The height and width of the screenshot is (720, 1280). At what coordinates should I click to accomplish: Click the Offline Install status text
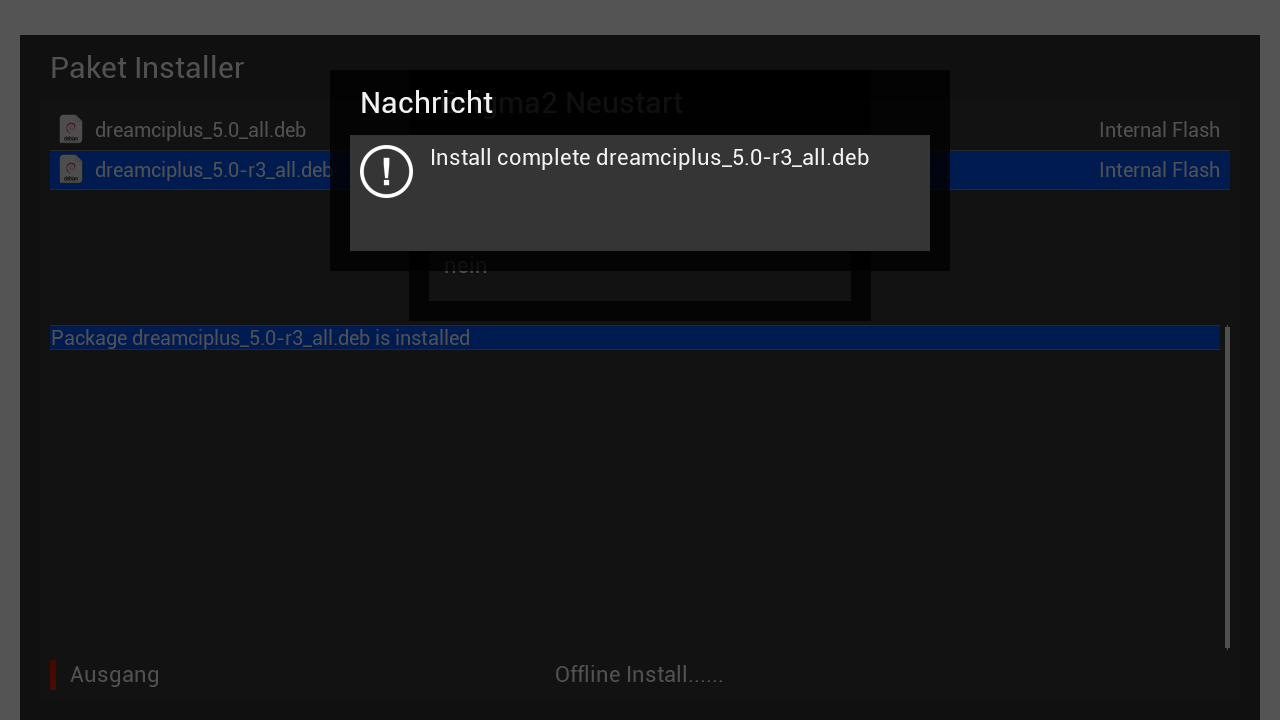[x=639, y=675]
